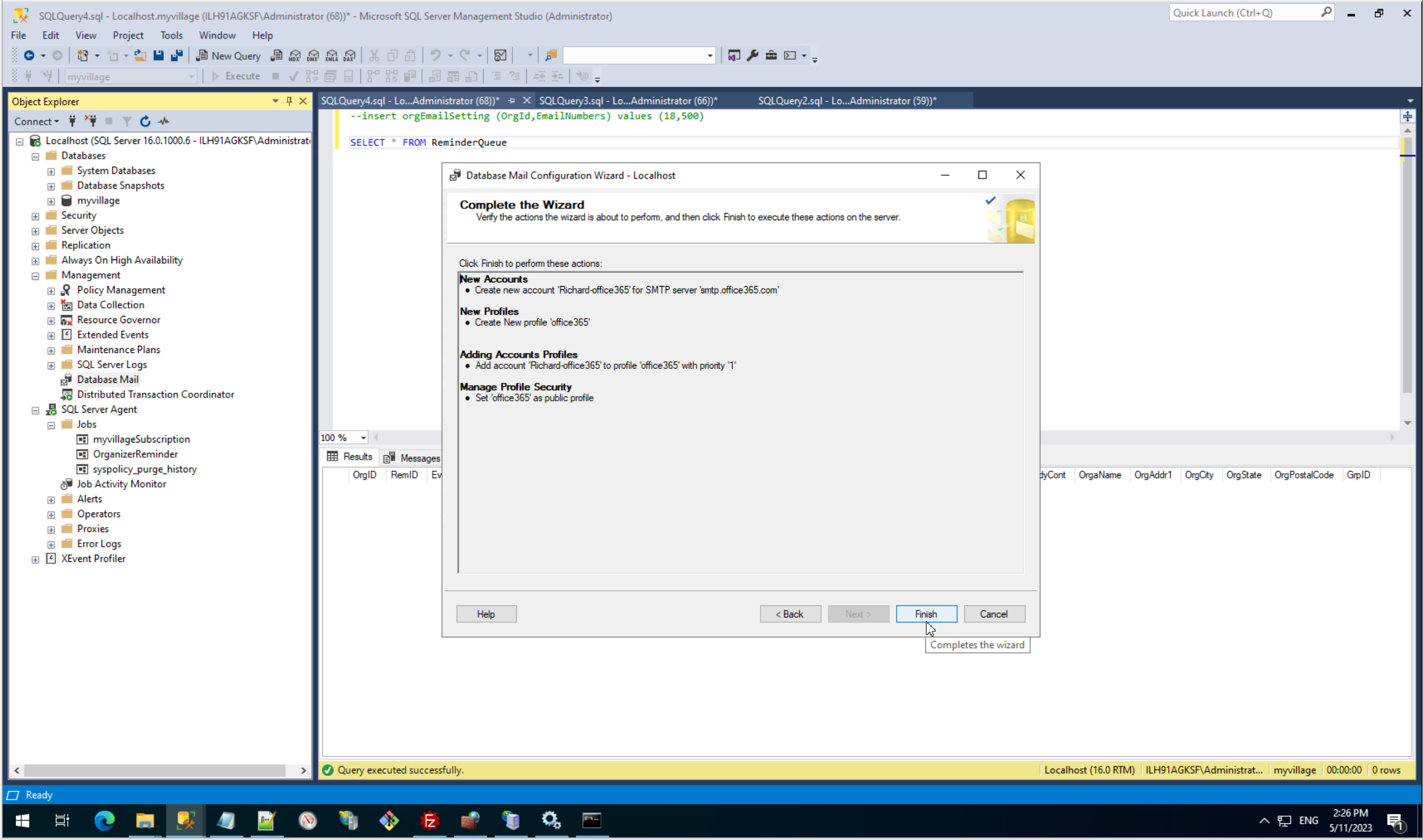Open the Connect dropdown in Object Explorer
Screen dimensions: 1423x840
(37, 121)
